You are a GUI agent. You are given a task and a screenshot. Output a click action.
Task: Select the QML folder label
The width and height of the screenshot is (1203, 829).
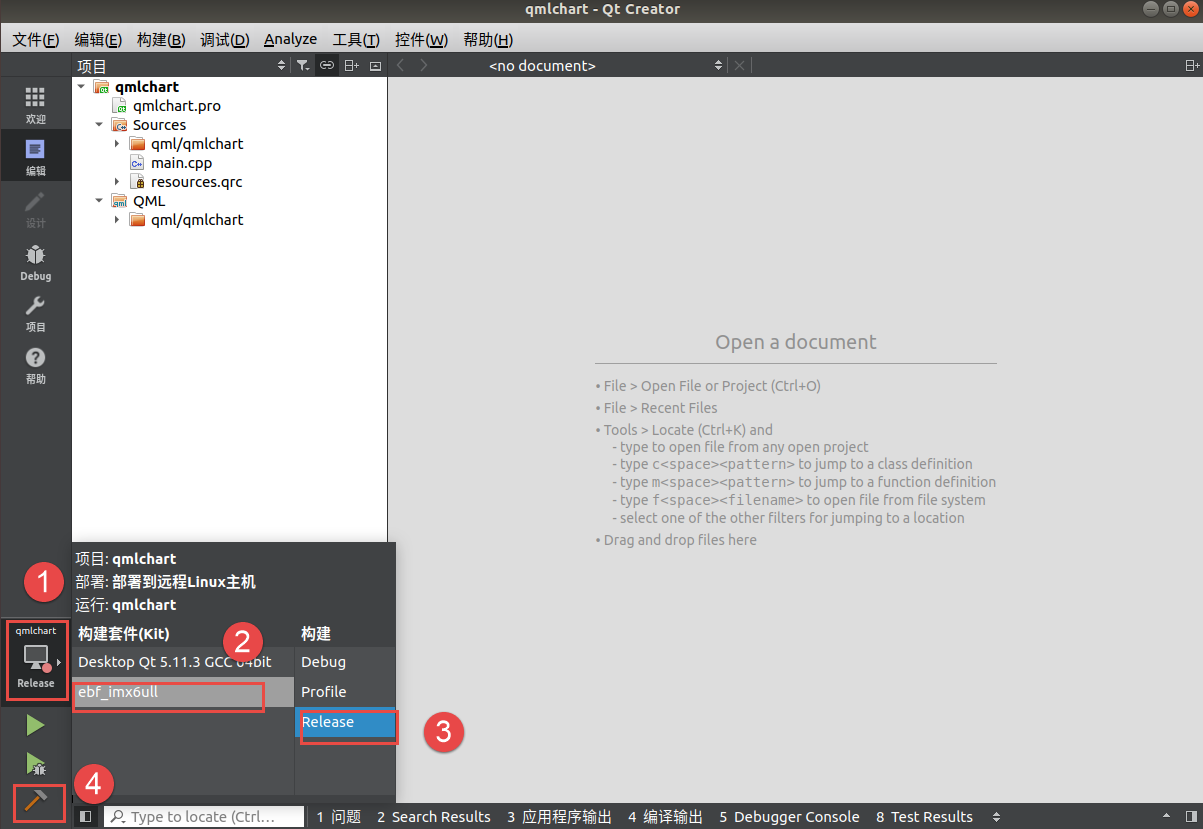[x=149, y=201]
